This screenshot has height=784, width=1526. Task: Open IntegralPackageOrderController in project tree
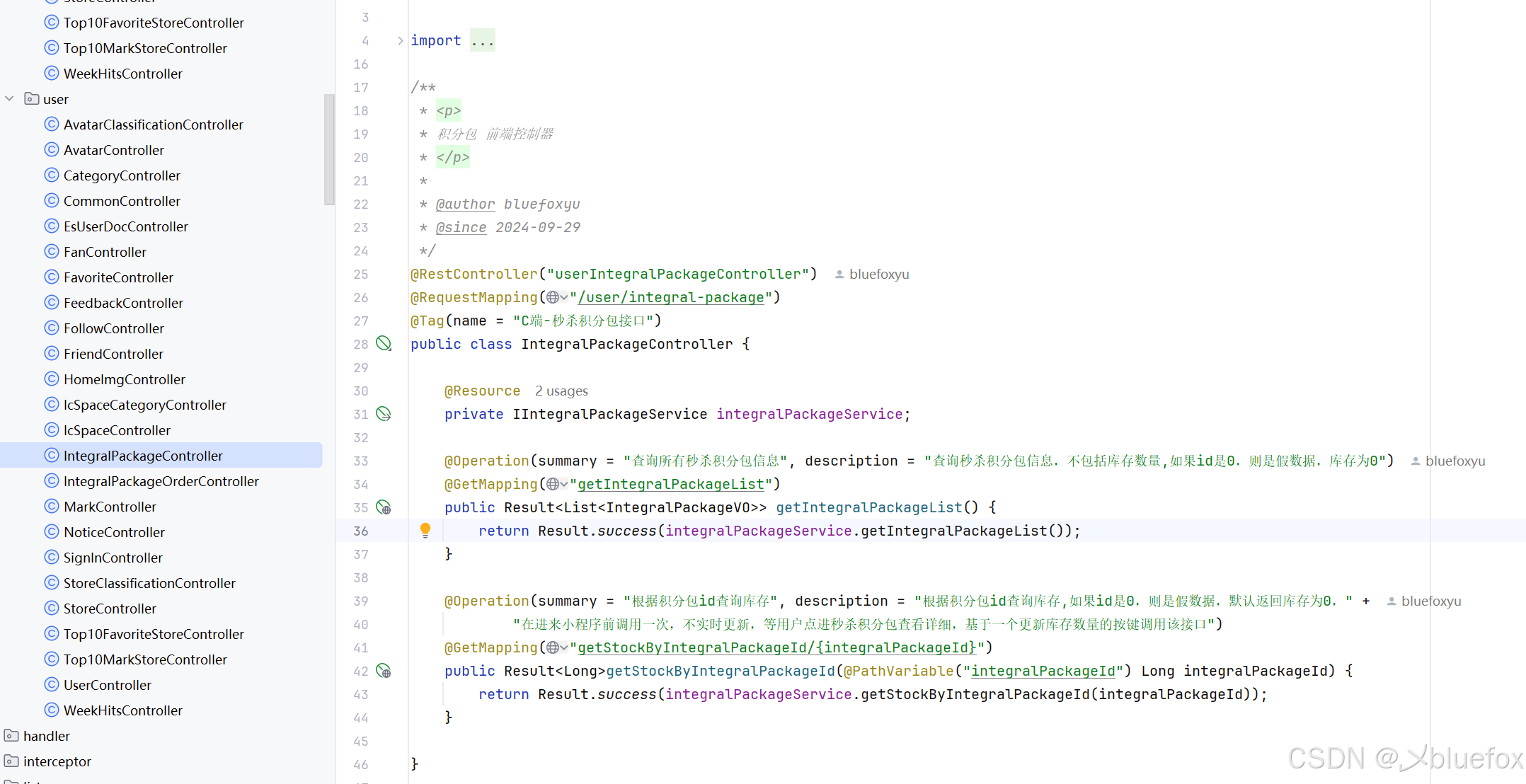click(x=161, y=481)
